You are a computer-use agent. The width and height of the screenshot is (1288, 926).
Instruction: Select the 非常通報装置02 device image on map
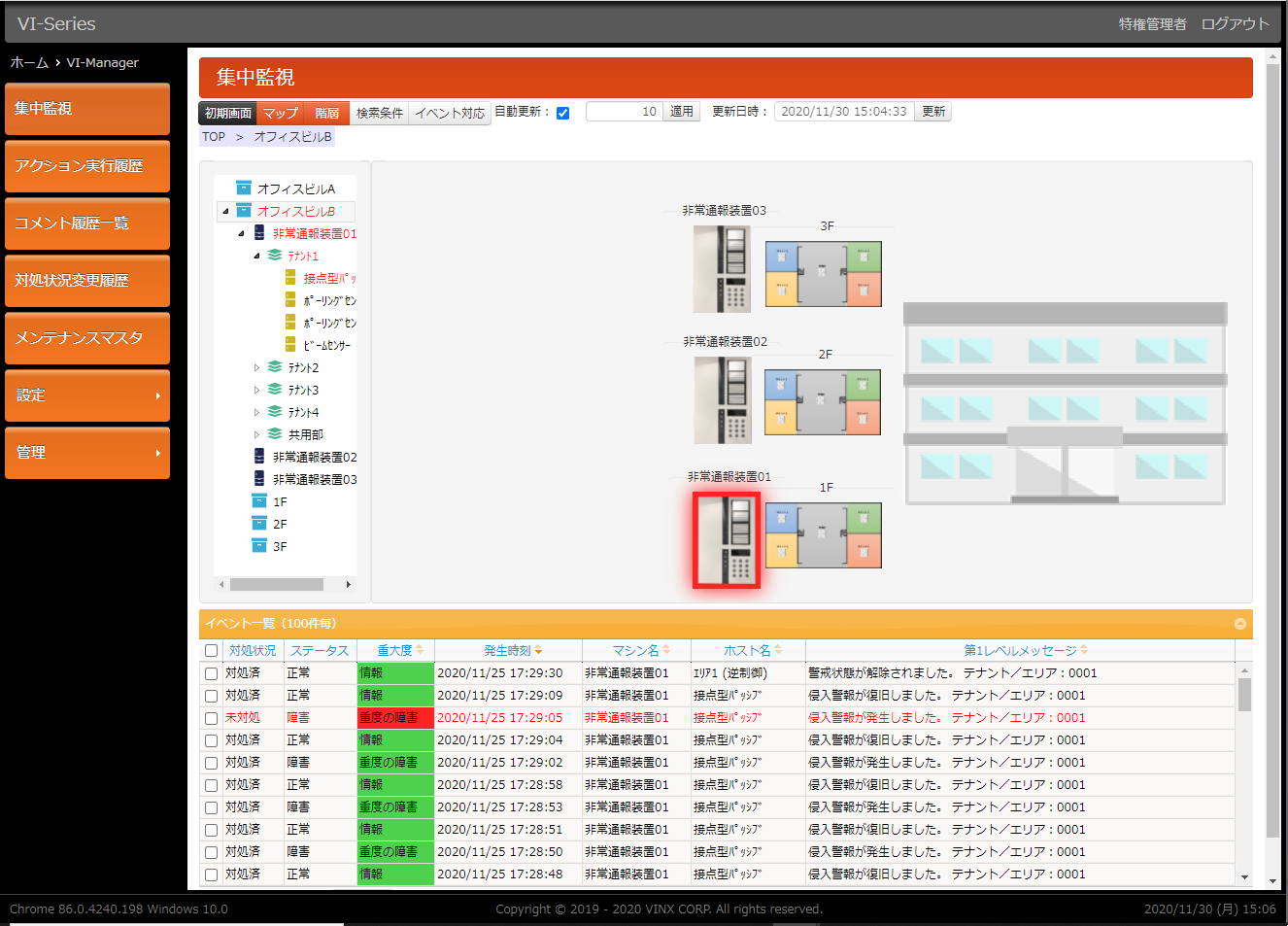point(723,400)
